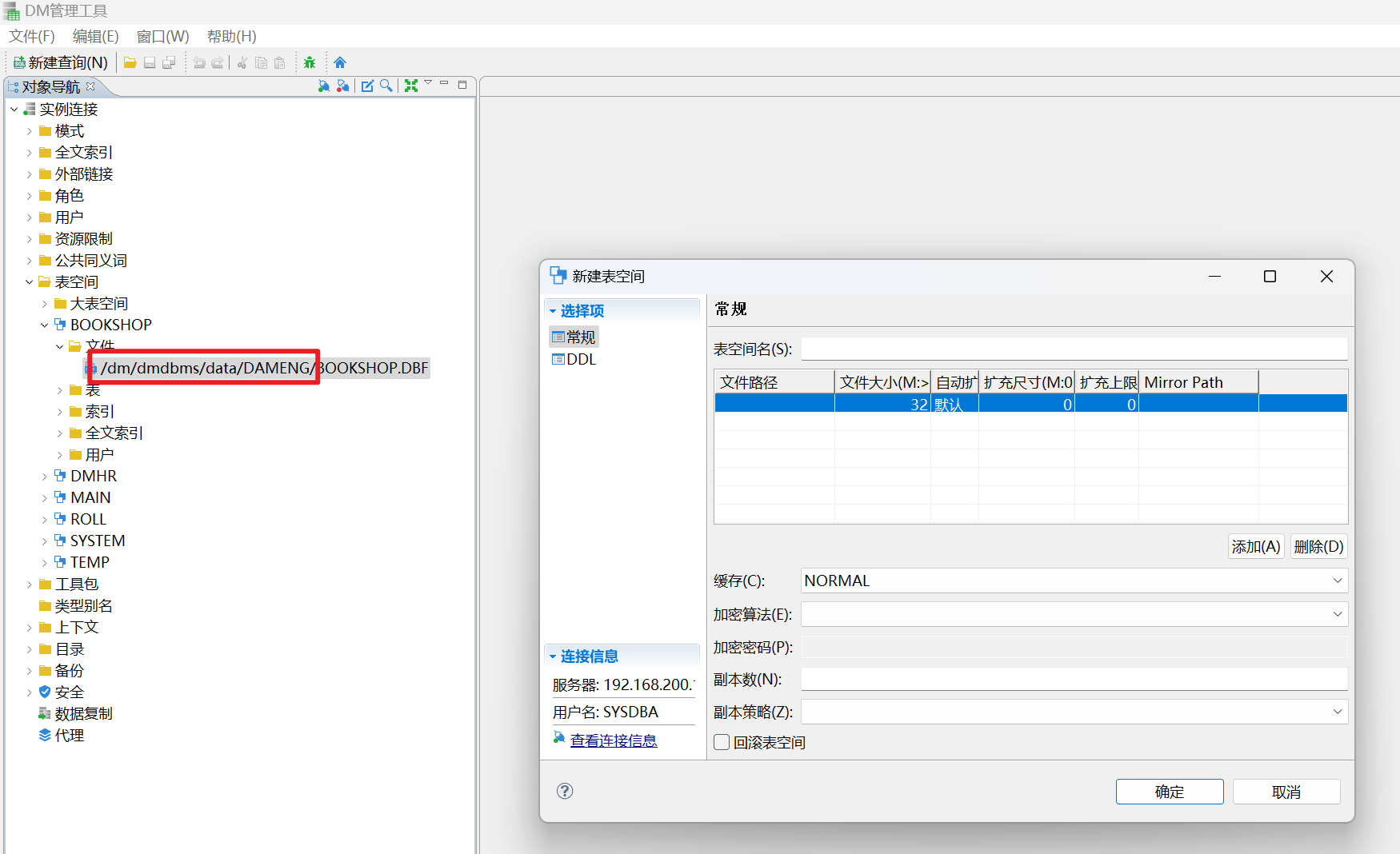Click the Undo toolbar icon

pos(199,62)
